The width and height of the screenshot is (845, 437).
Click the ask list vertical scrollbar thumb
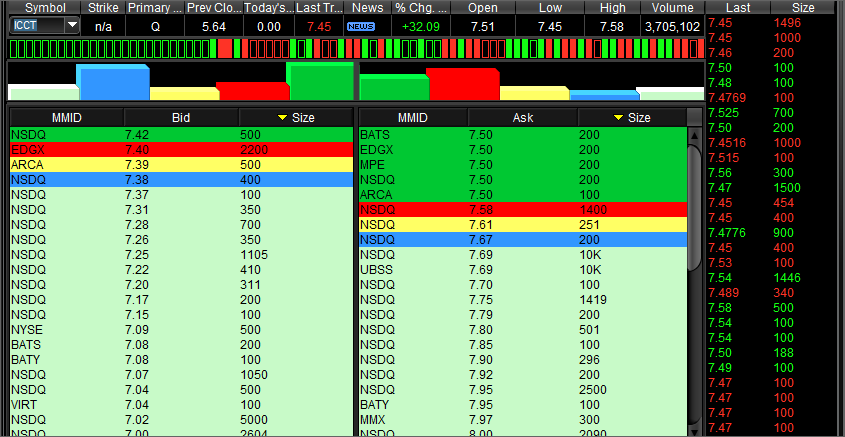(695, 207)
